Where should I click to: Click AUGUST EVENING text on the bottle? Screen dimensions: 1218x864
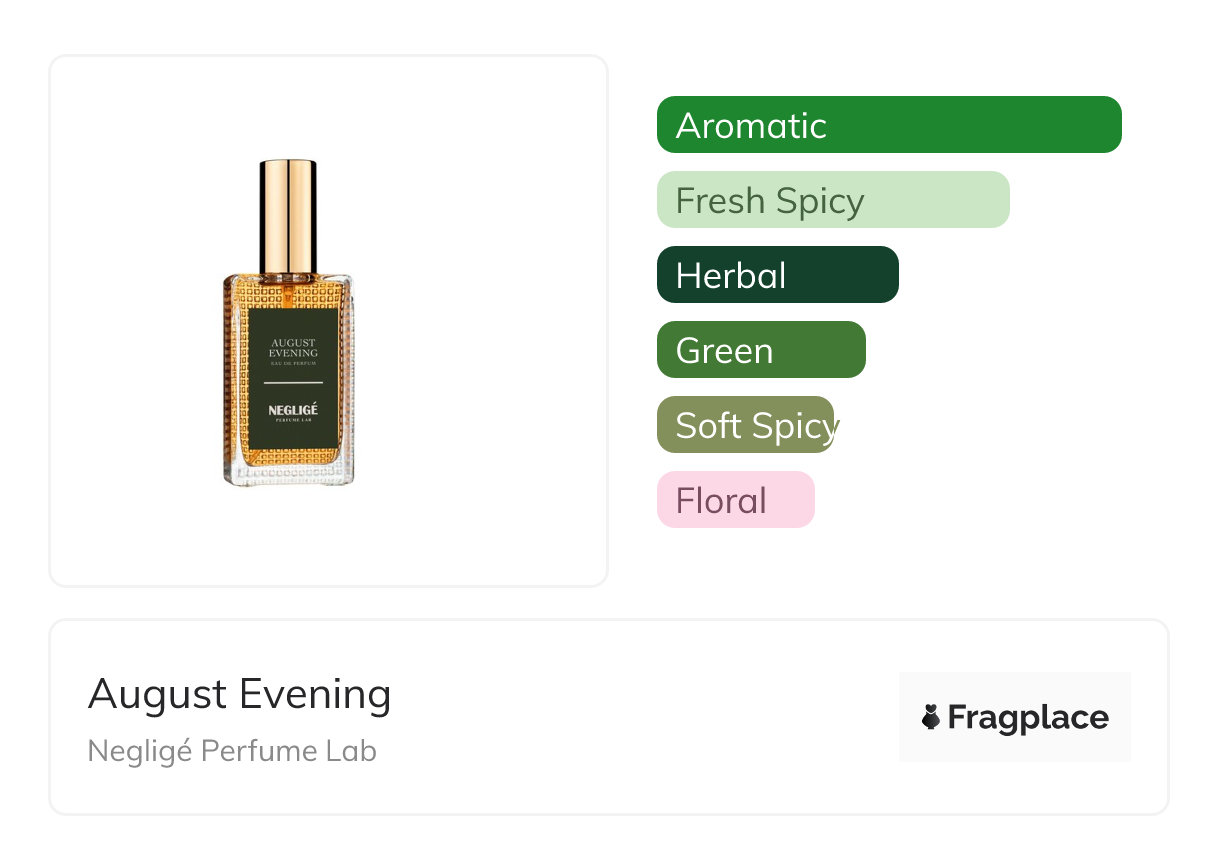(293, 347)
